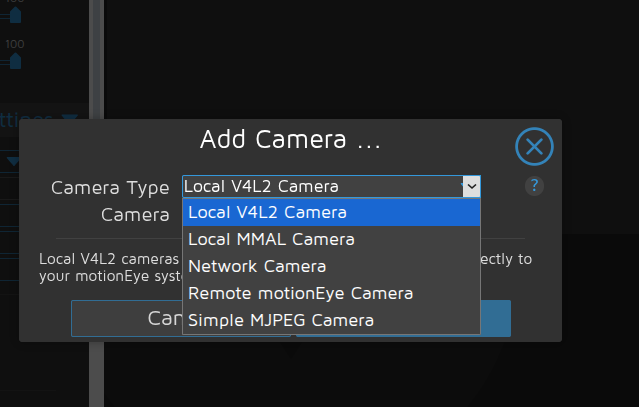
Task: Collapse the settings section header arrow
Action: 69,119
